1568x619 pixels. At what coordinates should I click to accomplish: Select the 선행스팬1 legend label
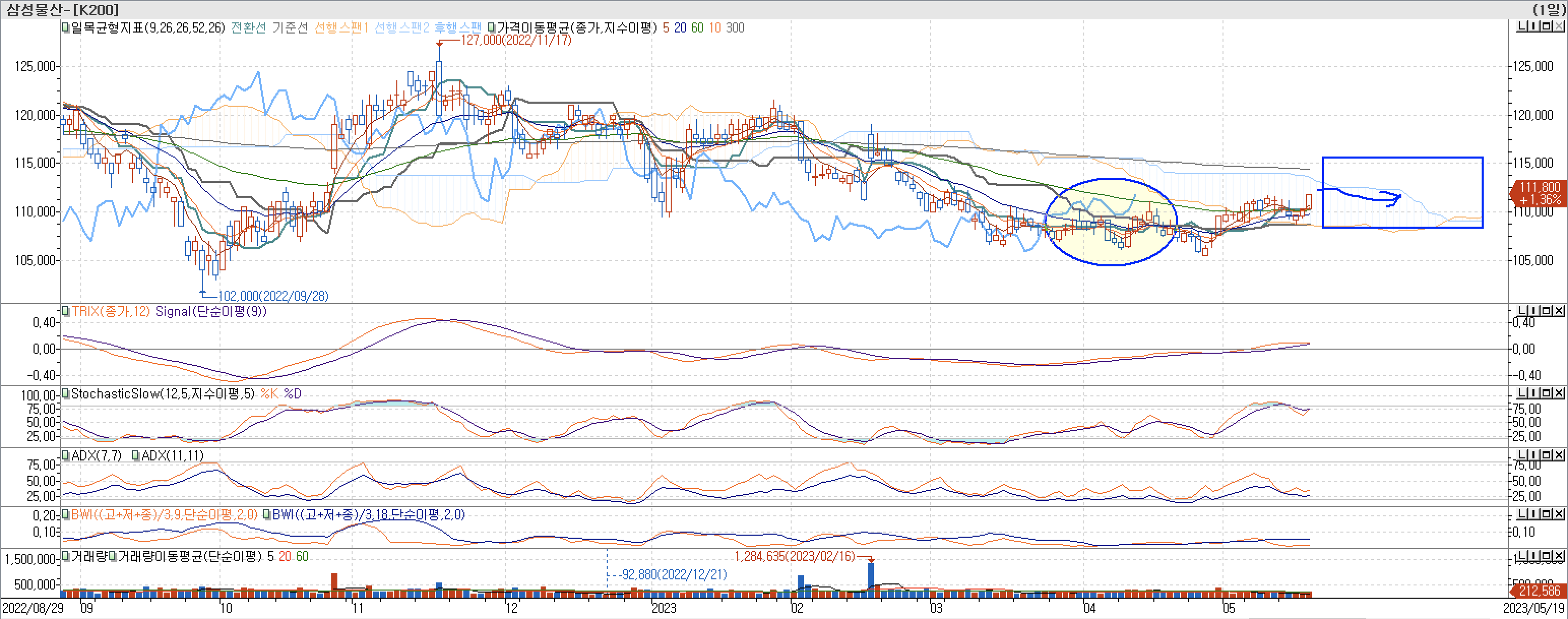click(341, 27)
